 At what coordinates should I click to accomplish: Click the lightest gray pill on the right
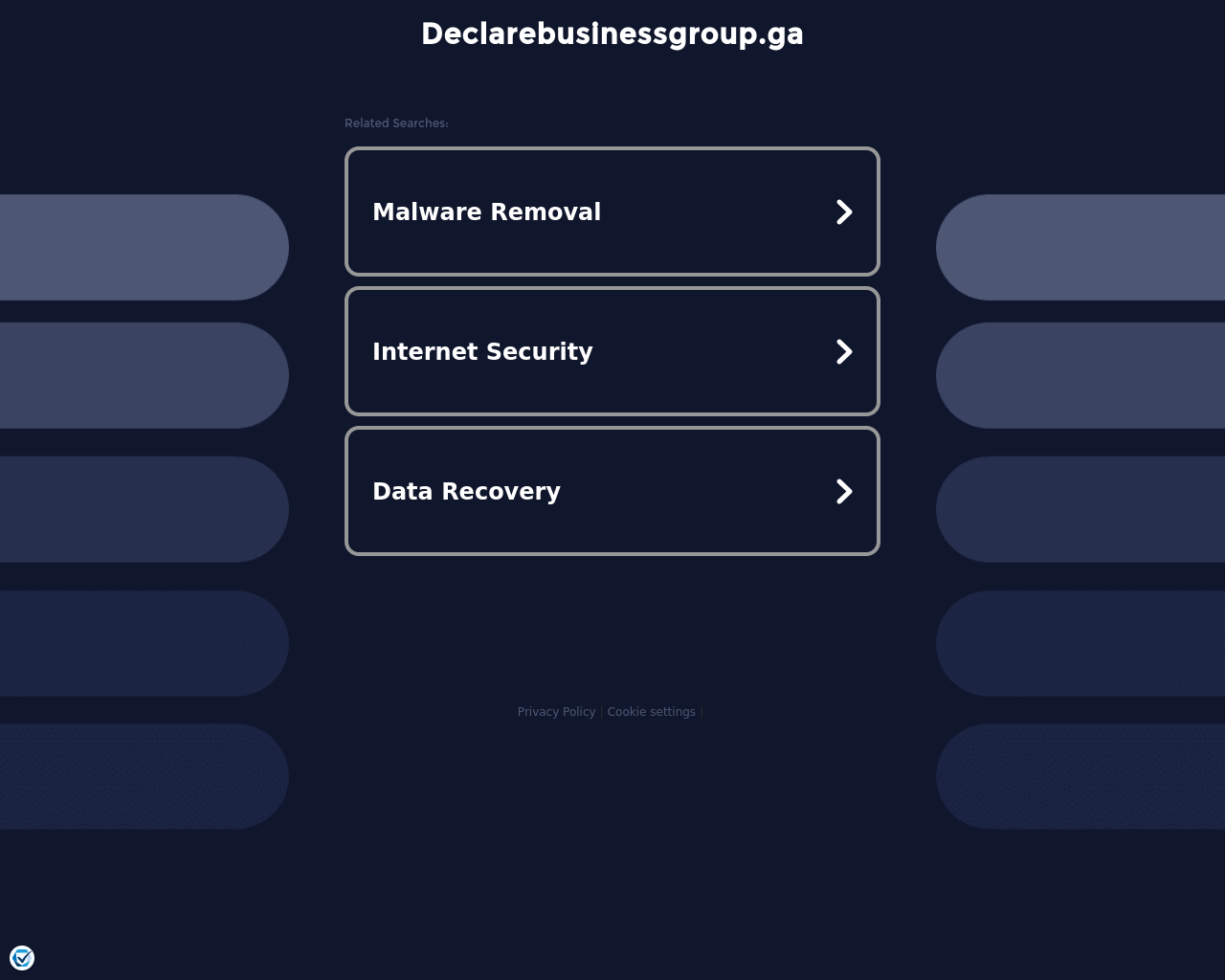tap(1081, 247)
